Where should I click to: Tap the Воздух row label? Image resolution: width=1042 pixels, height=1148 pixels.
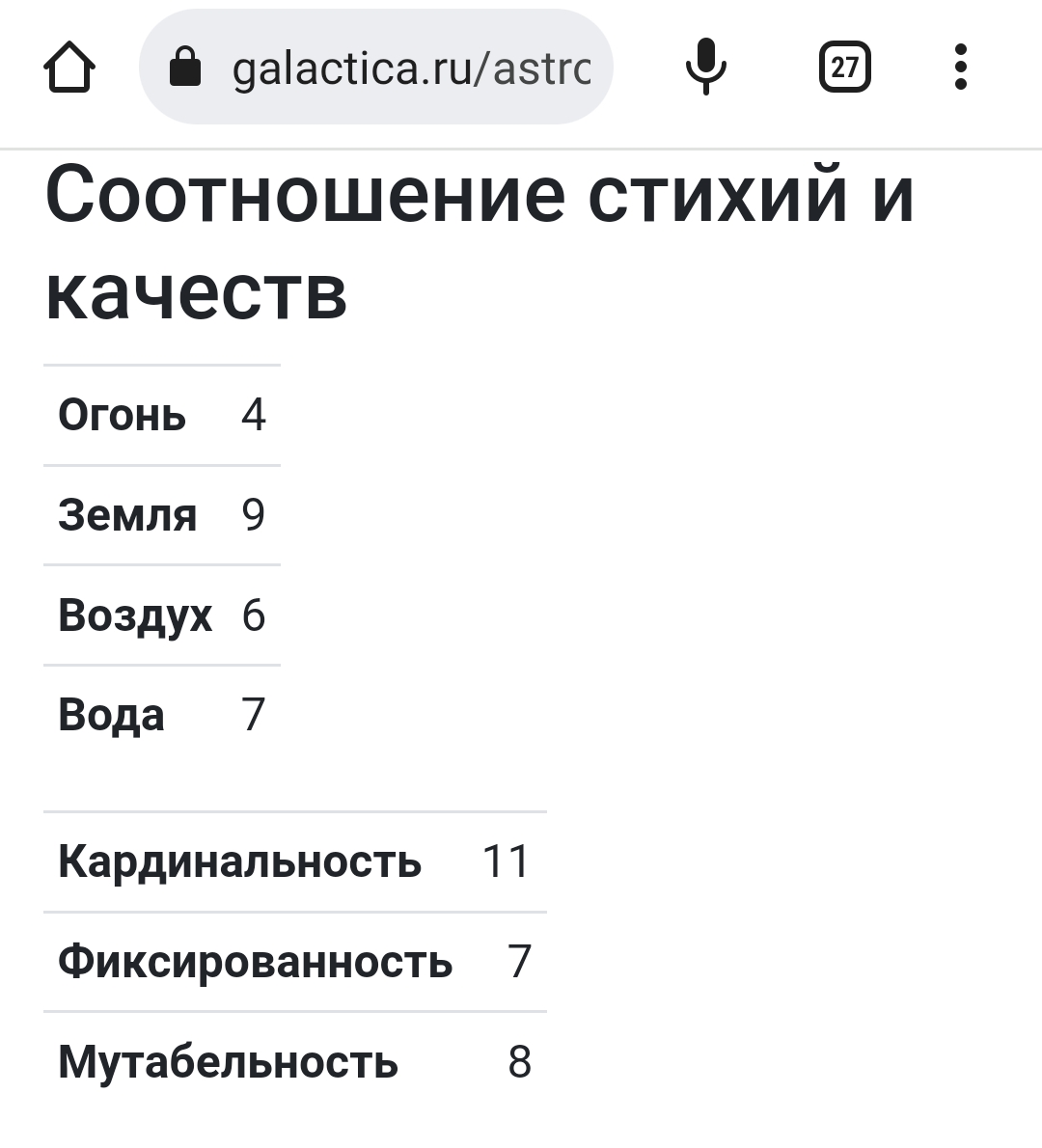coord(135,615)
